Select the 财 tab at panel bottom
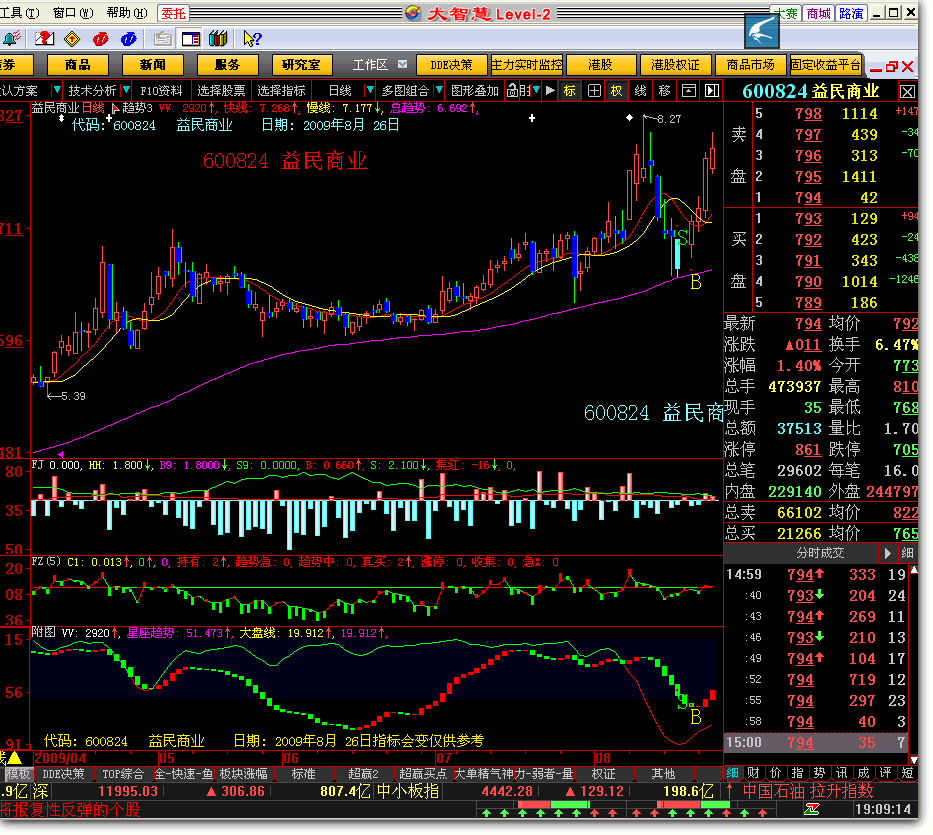Image resolution: width=933 pixels, height=835 pixels. coord(753,773)
